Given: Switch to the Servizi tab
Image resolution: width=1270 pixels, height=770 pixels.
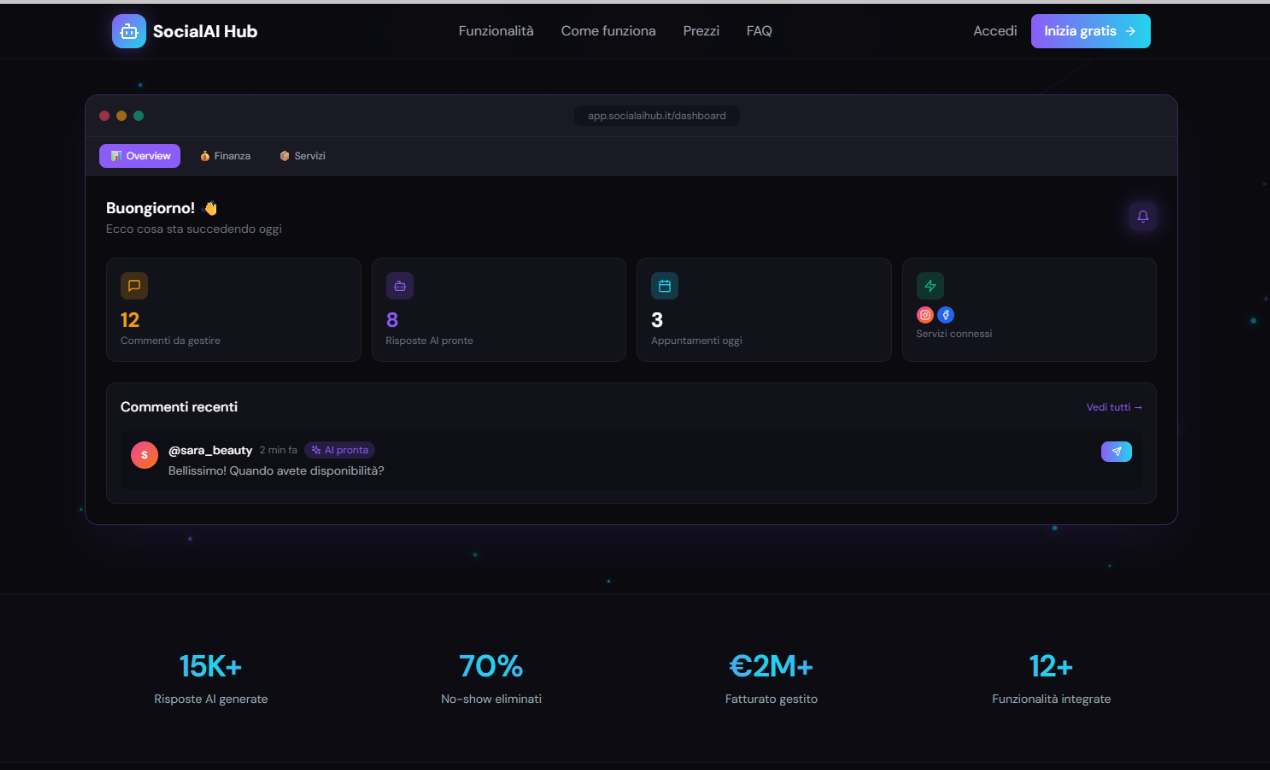Looking at the screenshot, I should click(x=302, y=155).
